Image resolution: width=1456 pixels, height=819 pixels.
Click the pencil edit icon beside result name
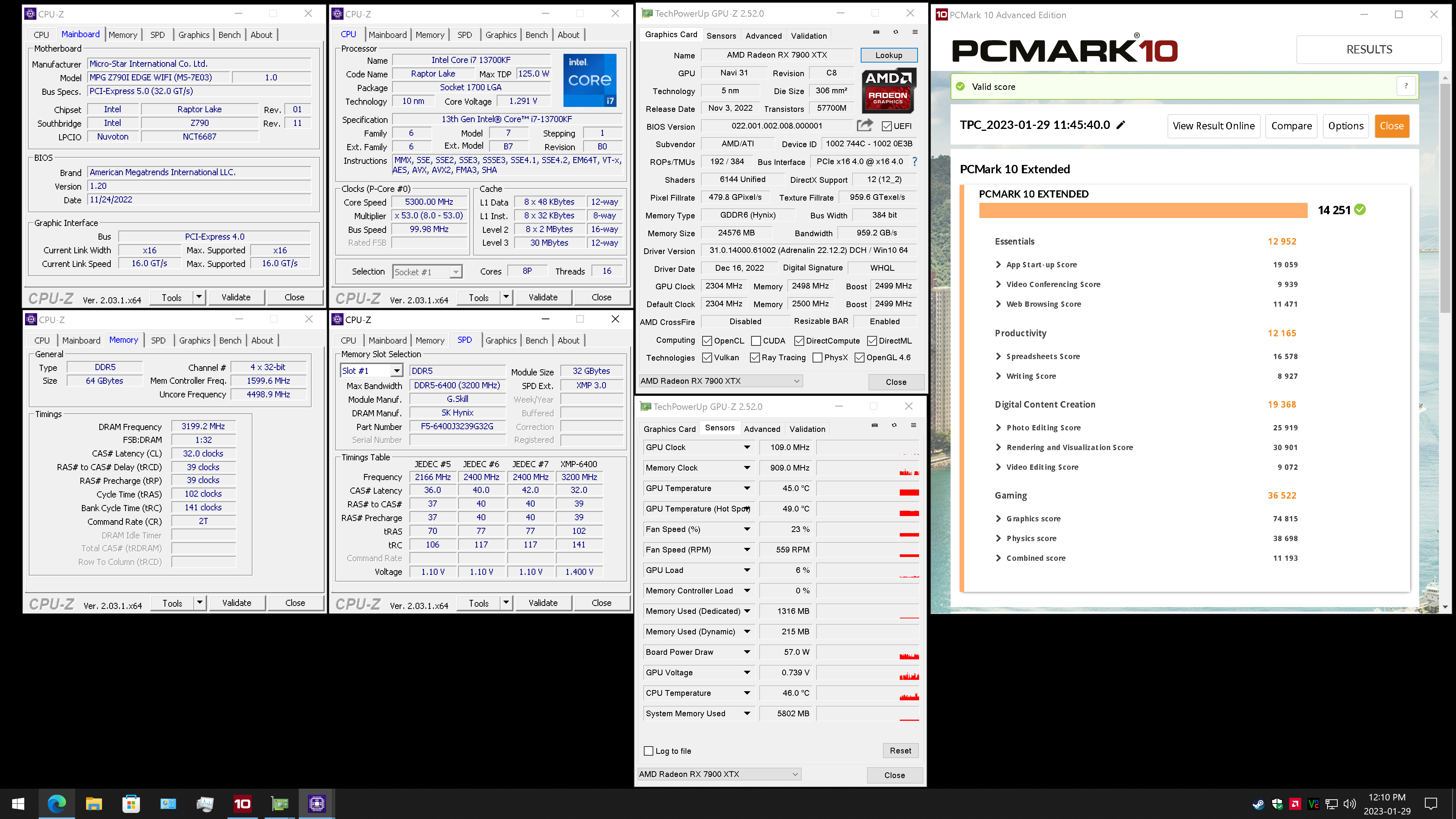[x=1121, y=125]
